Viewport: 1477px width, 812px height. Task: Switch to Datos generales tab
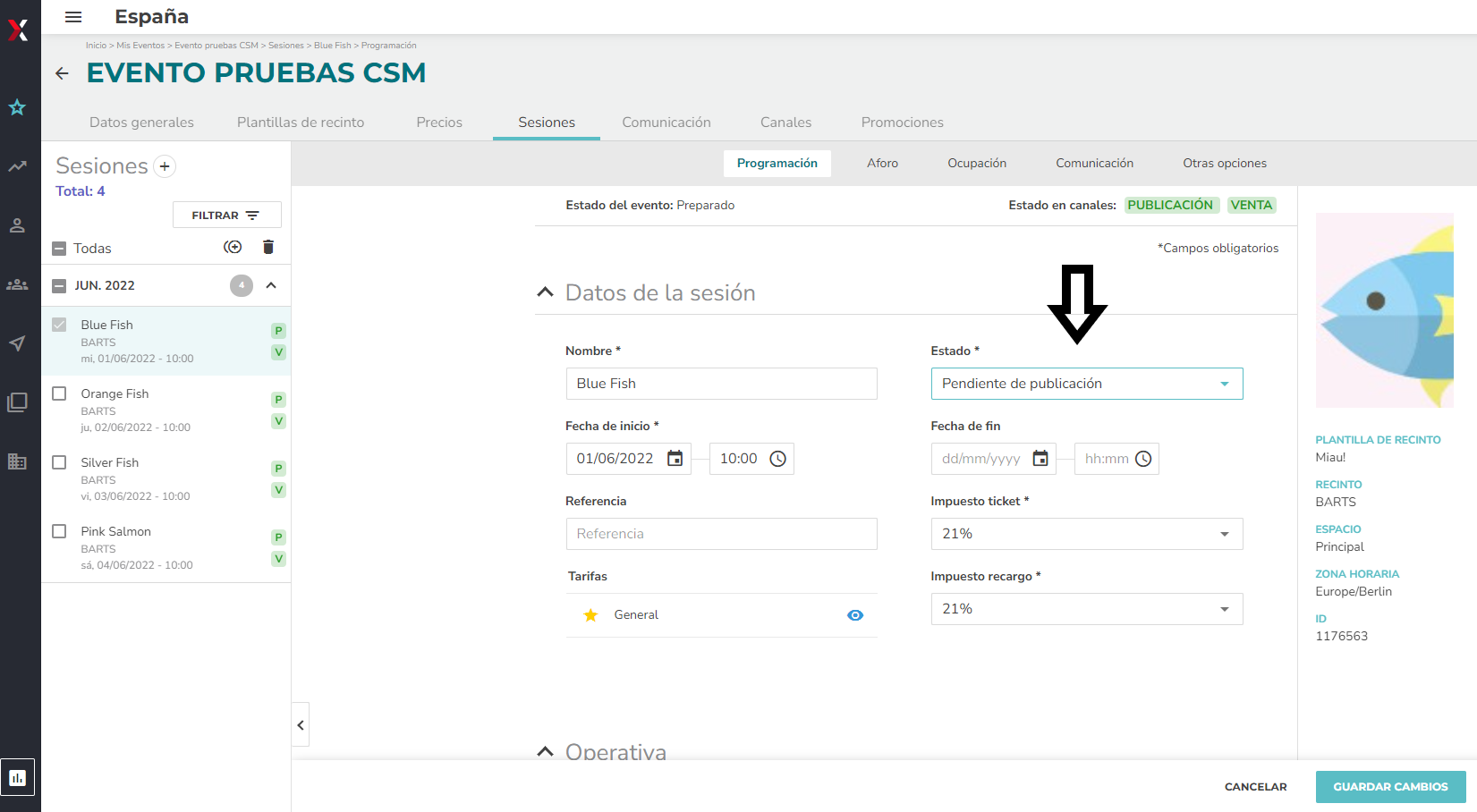pyautogui.click(x=141, y=123)
